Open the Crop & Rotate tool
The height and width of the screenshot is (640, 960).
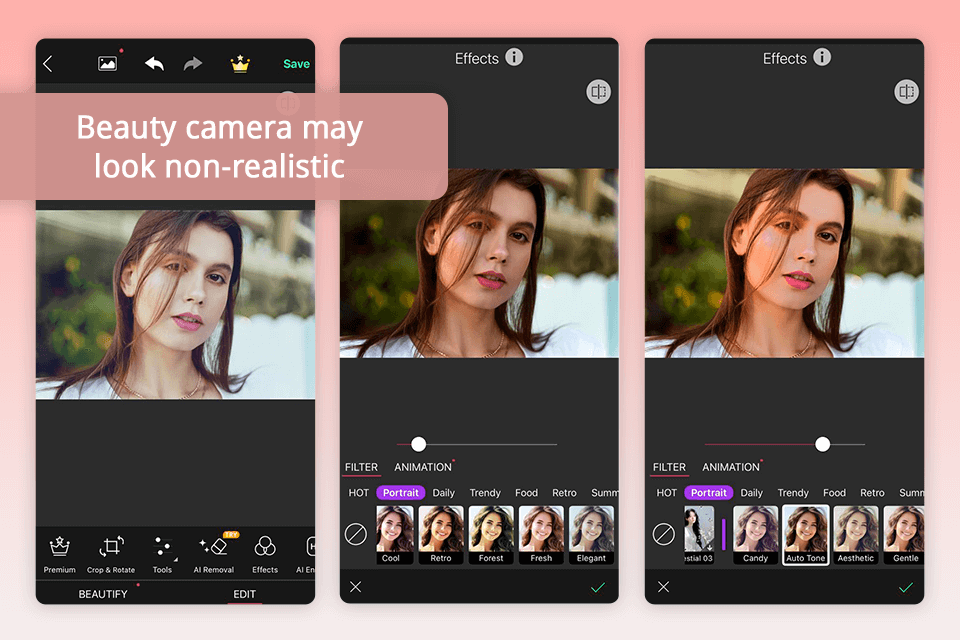pos(111,555)
